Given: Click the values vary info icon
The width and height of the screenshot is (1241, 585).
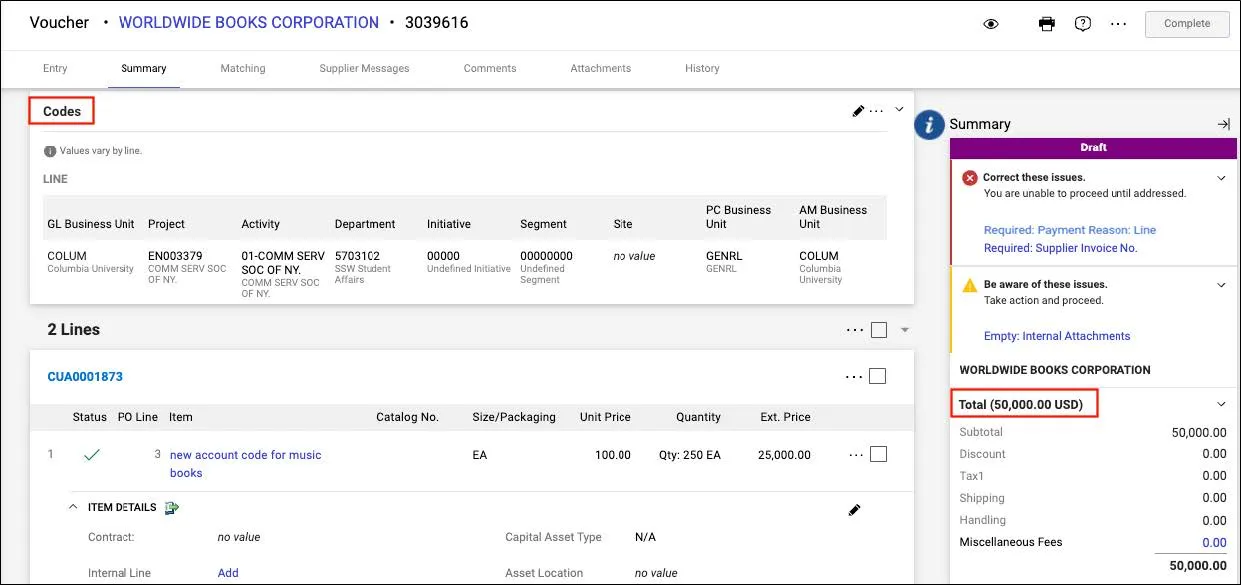Looking at the screenshot, I should [x=50, y=151].
